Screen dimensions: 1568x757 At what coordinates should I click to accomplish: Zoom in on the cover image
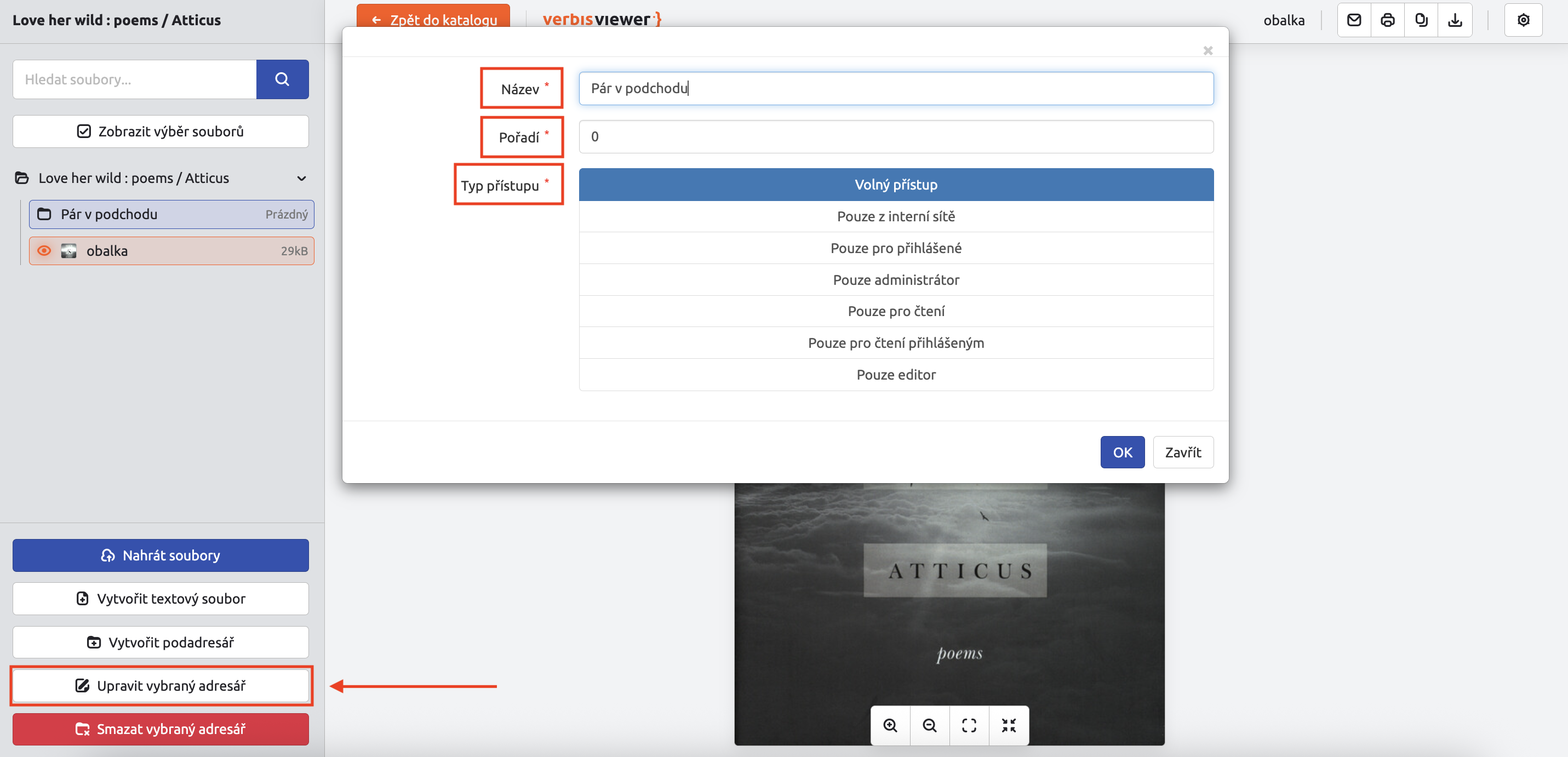tap(890, 725)
